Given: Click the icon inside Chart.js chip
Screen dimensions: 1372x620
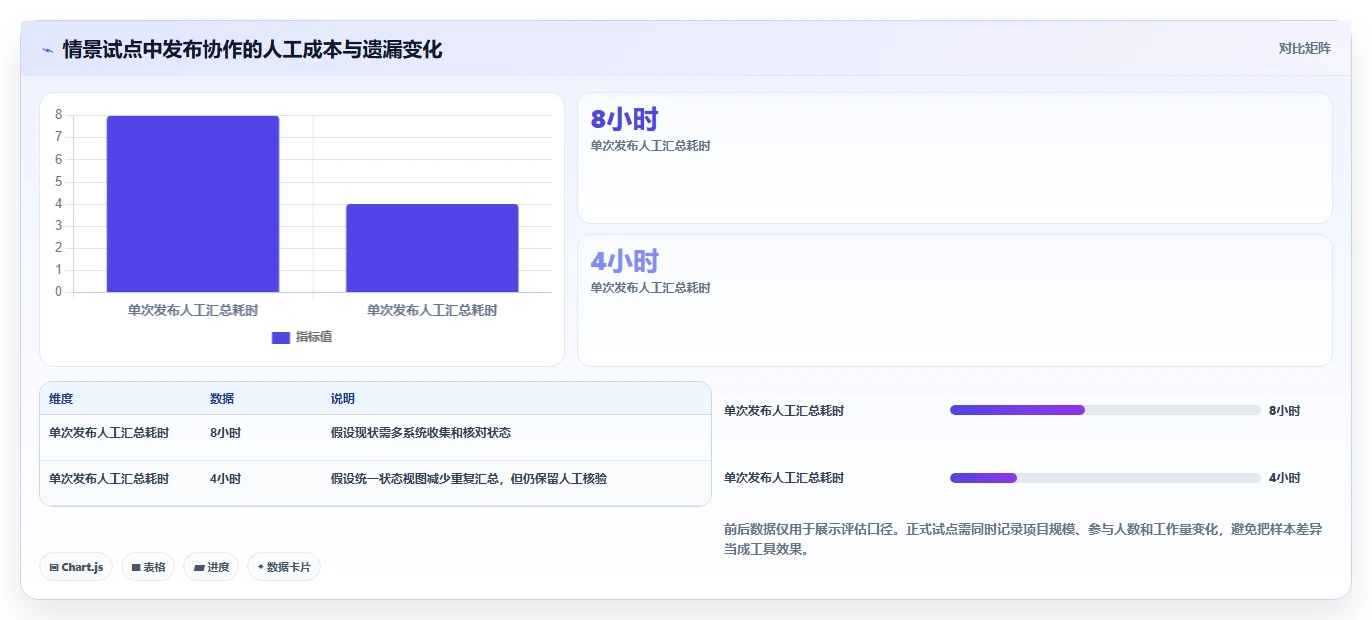Looking at the screenshot, I should [54, 567].
